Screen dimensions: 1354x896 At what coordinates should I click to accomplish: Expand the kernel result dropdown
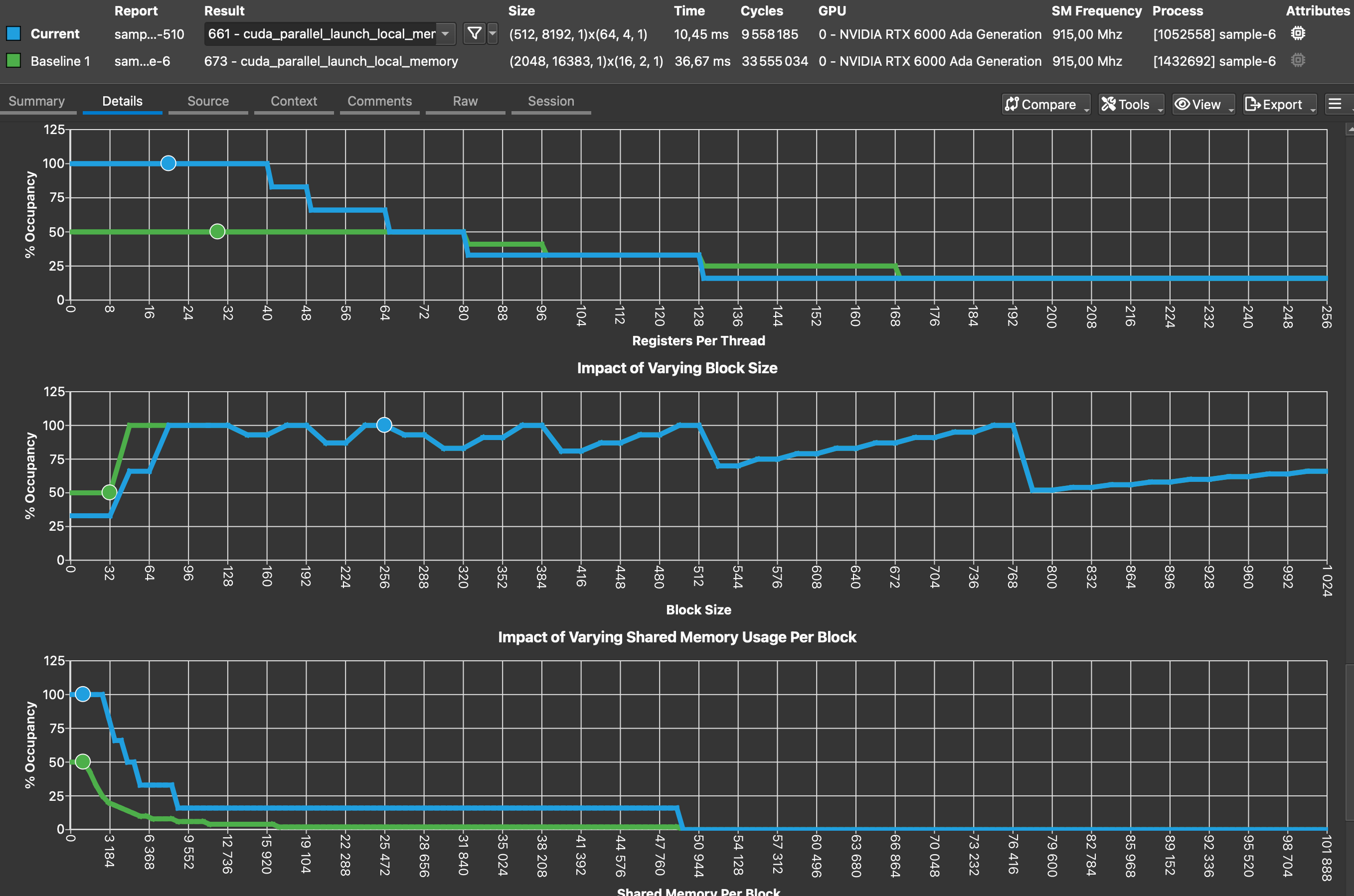(445, 34)
